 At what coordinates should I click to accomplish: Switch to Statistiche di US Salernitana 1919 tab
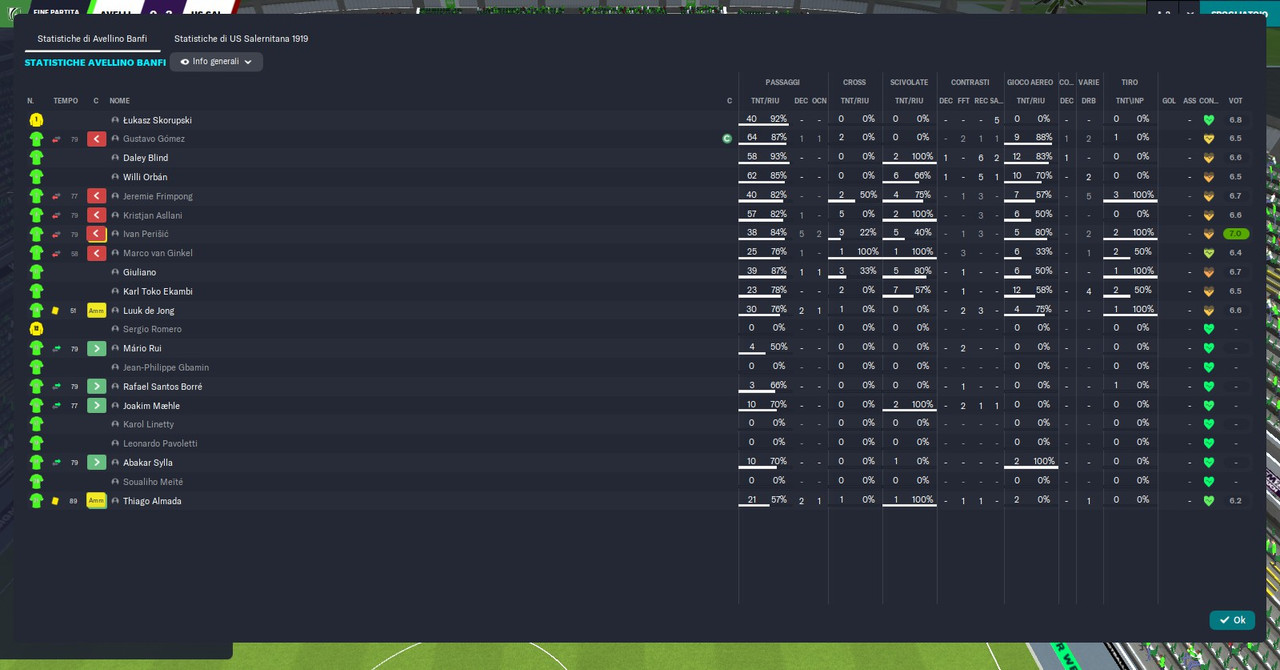241,39
